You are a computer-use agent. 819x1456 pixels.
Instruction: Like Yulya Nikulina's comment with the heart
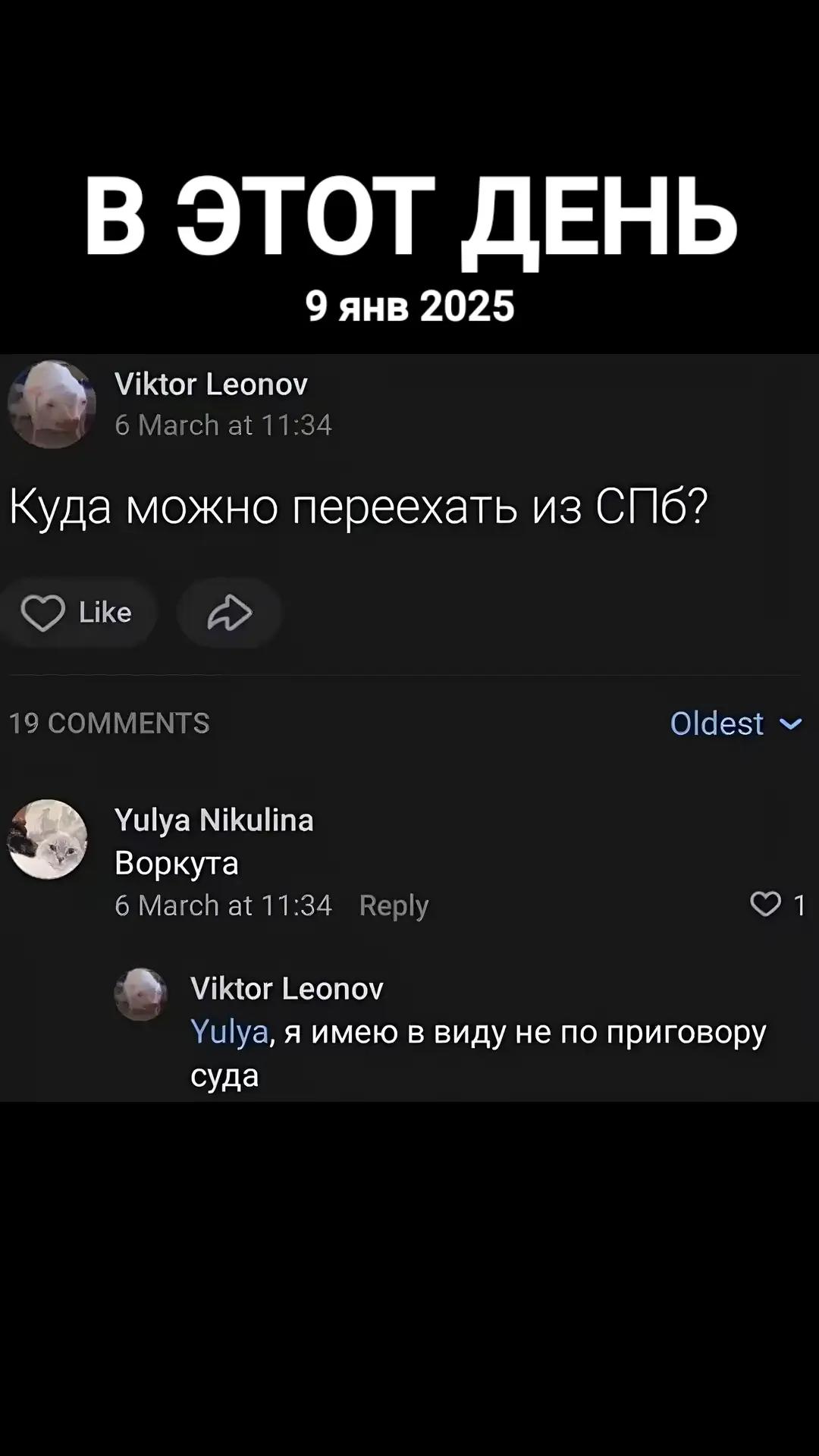(x=765, y=904)
